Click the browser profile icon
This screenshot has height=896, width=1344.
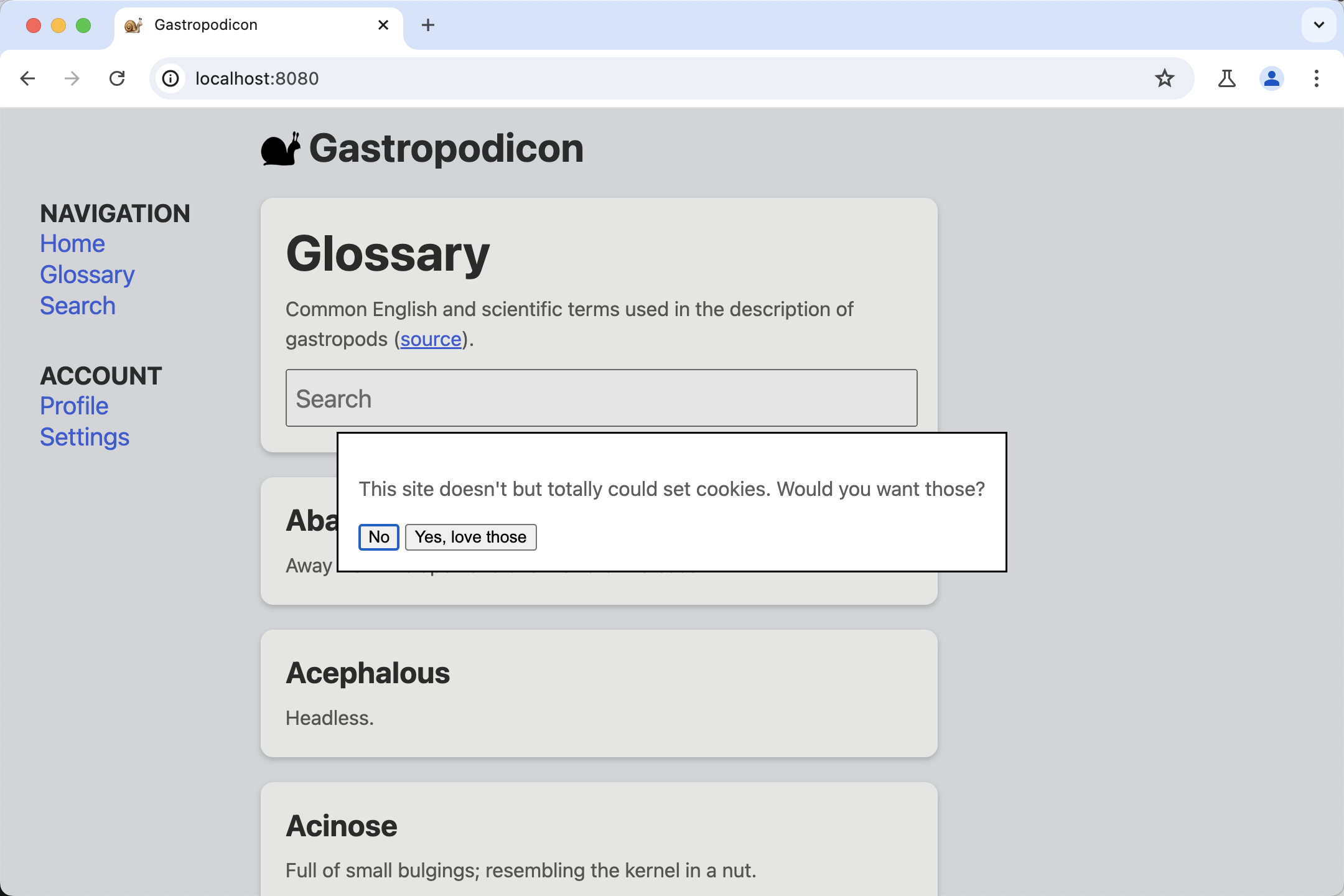(x=1272, y=79)
